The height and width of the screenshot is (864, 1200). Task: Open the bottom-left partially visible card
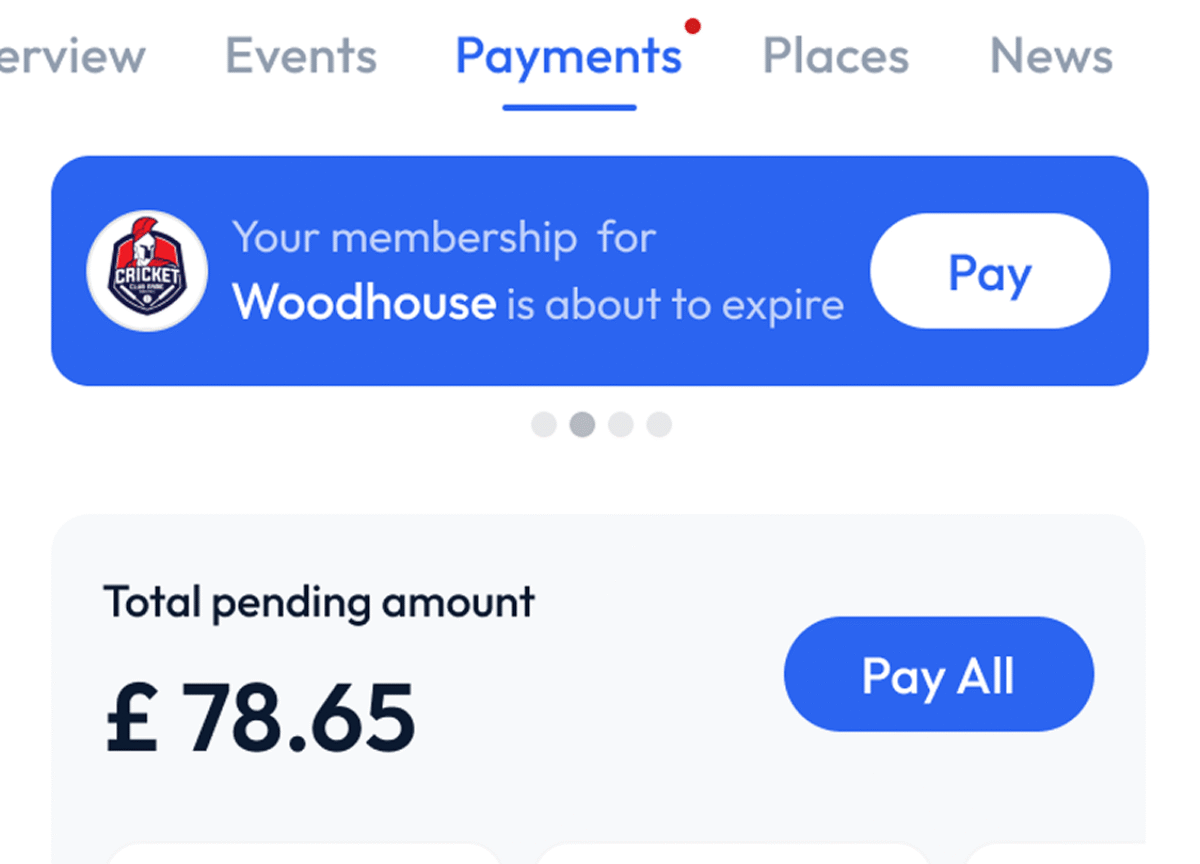tap(304, 854)
